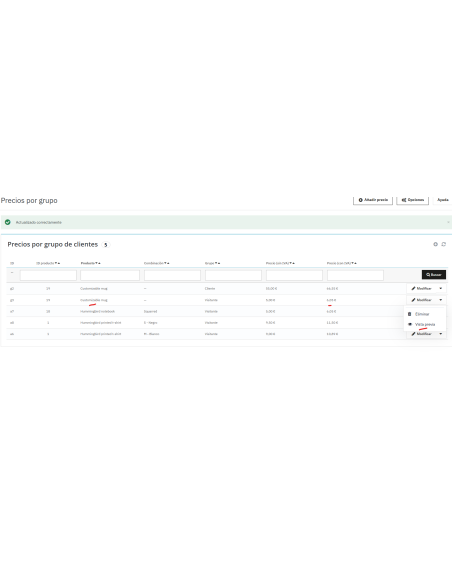Open the Ayuda help link

tap(443, 200)
